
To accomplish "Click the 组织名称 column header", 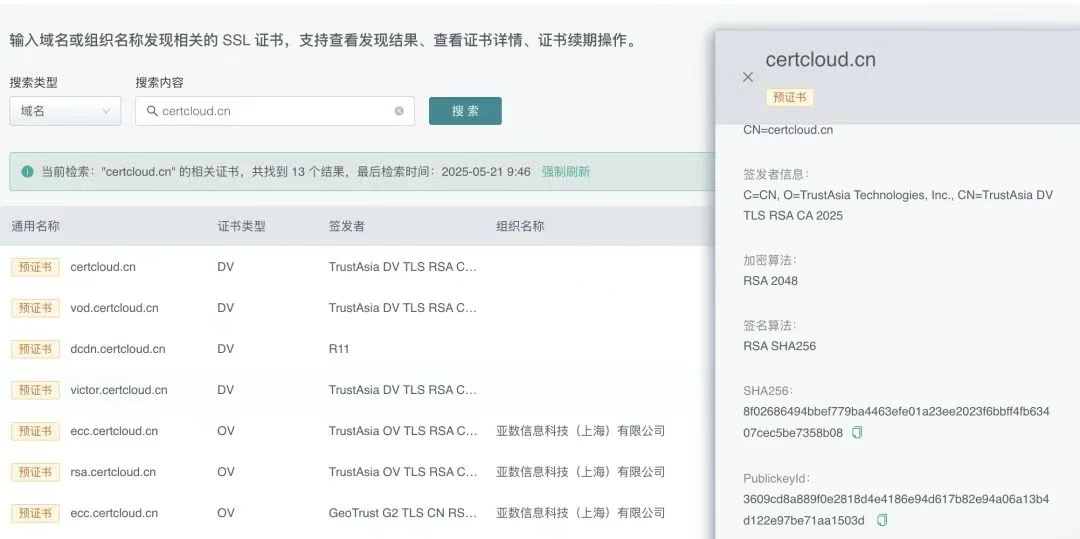I will 520,226.
